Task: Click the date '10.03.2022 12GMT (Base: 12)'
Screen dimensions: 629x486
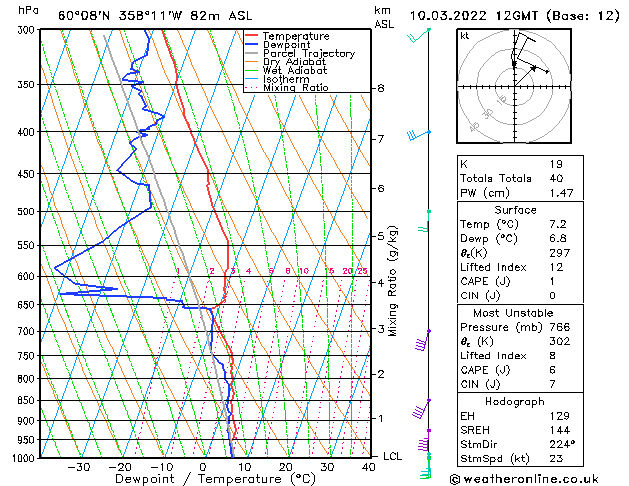Action: pyautogui.click(x=515, y=16)
